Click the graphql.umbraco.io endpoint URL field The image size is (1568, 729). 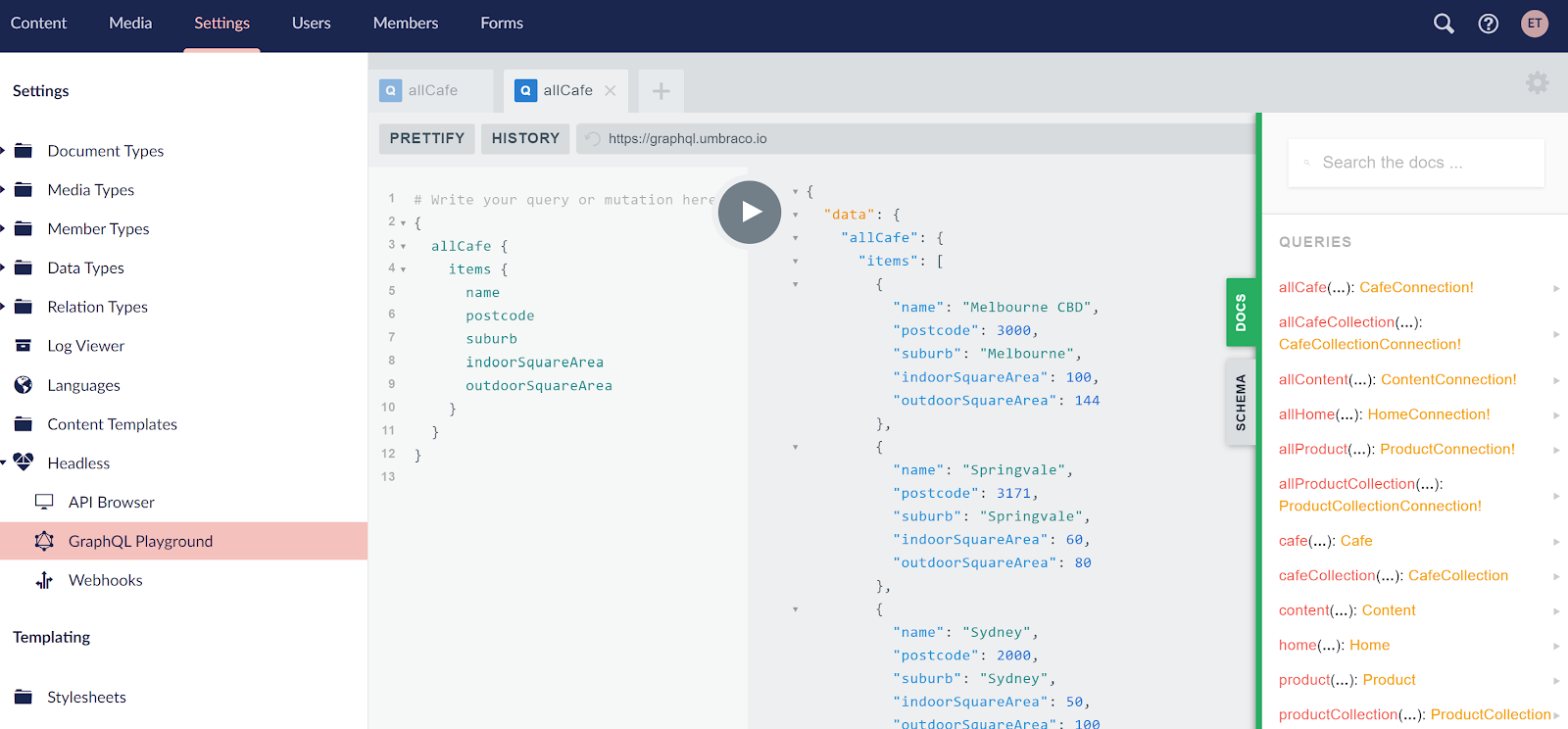(916, 138)
